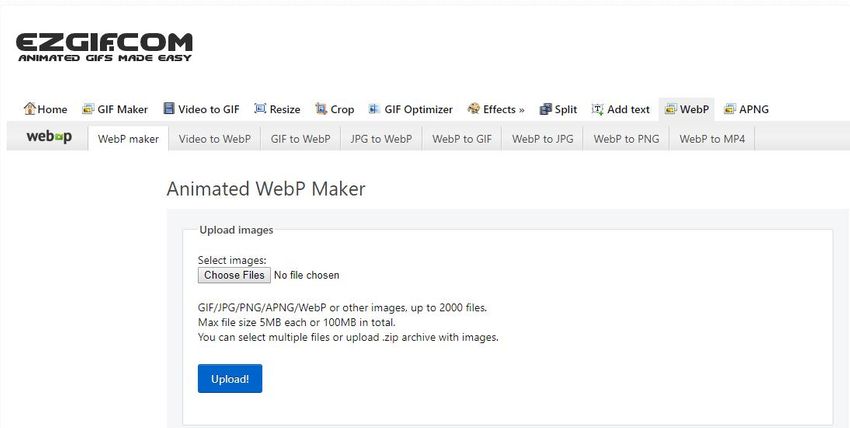Open the GIF Optimizer tool
The height and width of the screenshot is (428, 850).
410,109
